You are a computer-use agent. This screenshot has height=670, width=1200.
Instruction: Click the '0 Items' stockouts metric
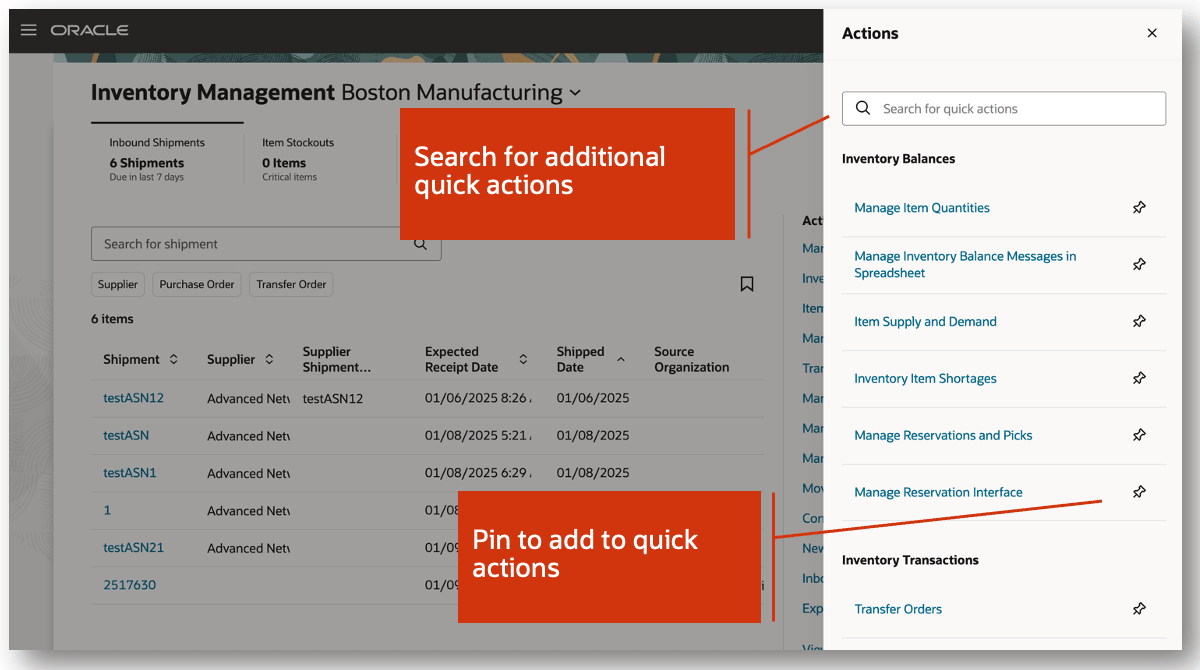click(x=284, y=163)
